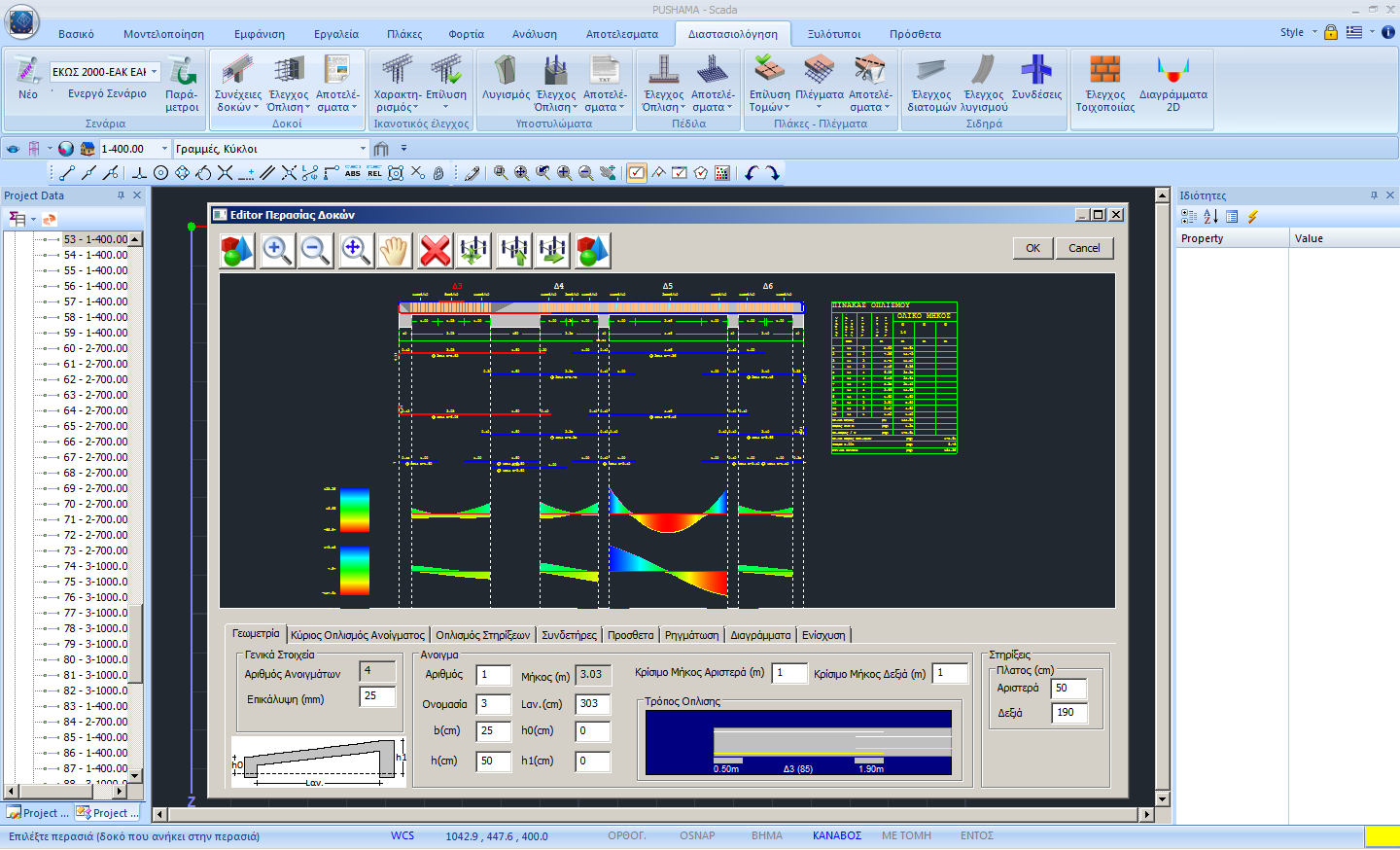Click Cancel in beam editor

[x=1084, y=248]
